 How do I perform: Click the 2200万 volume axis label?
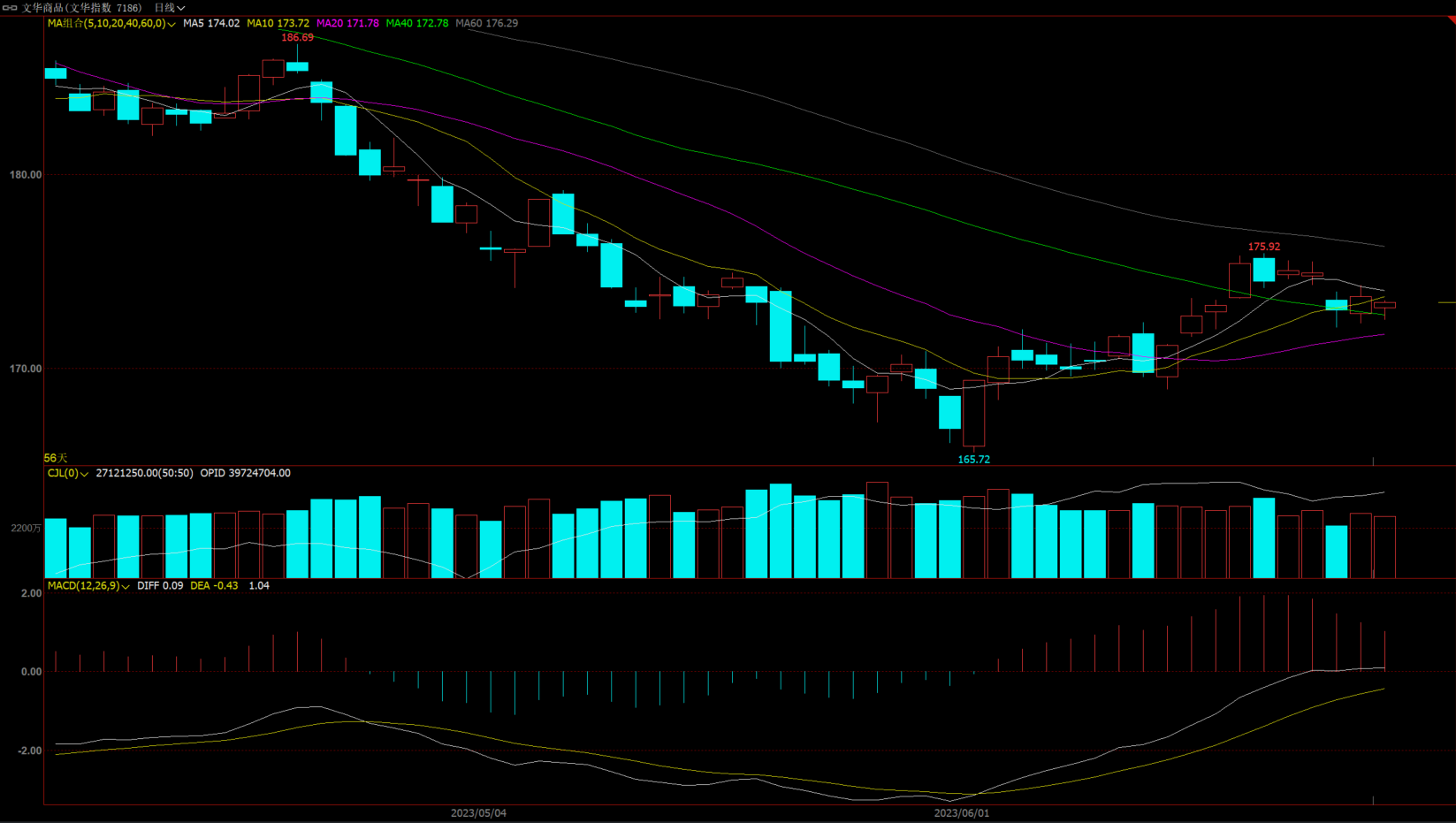click(26, 528)
